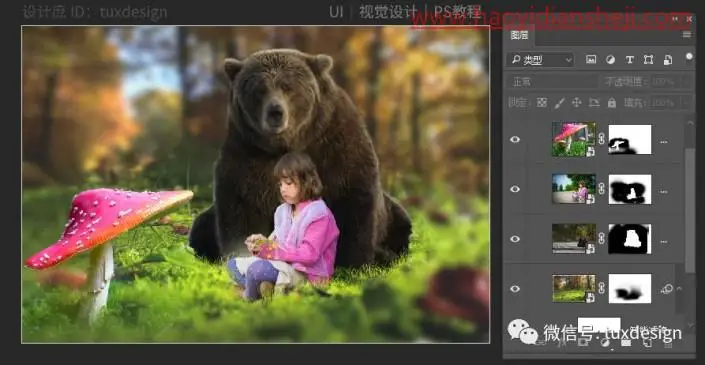Create new adjustment layer from bottom bar
This screenshot has height=365, width=705.
(605, 343)
